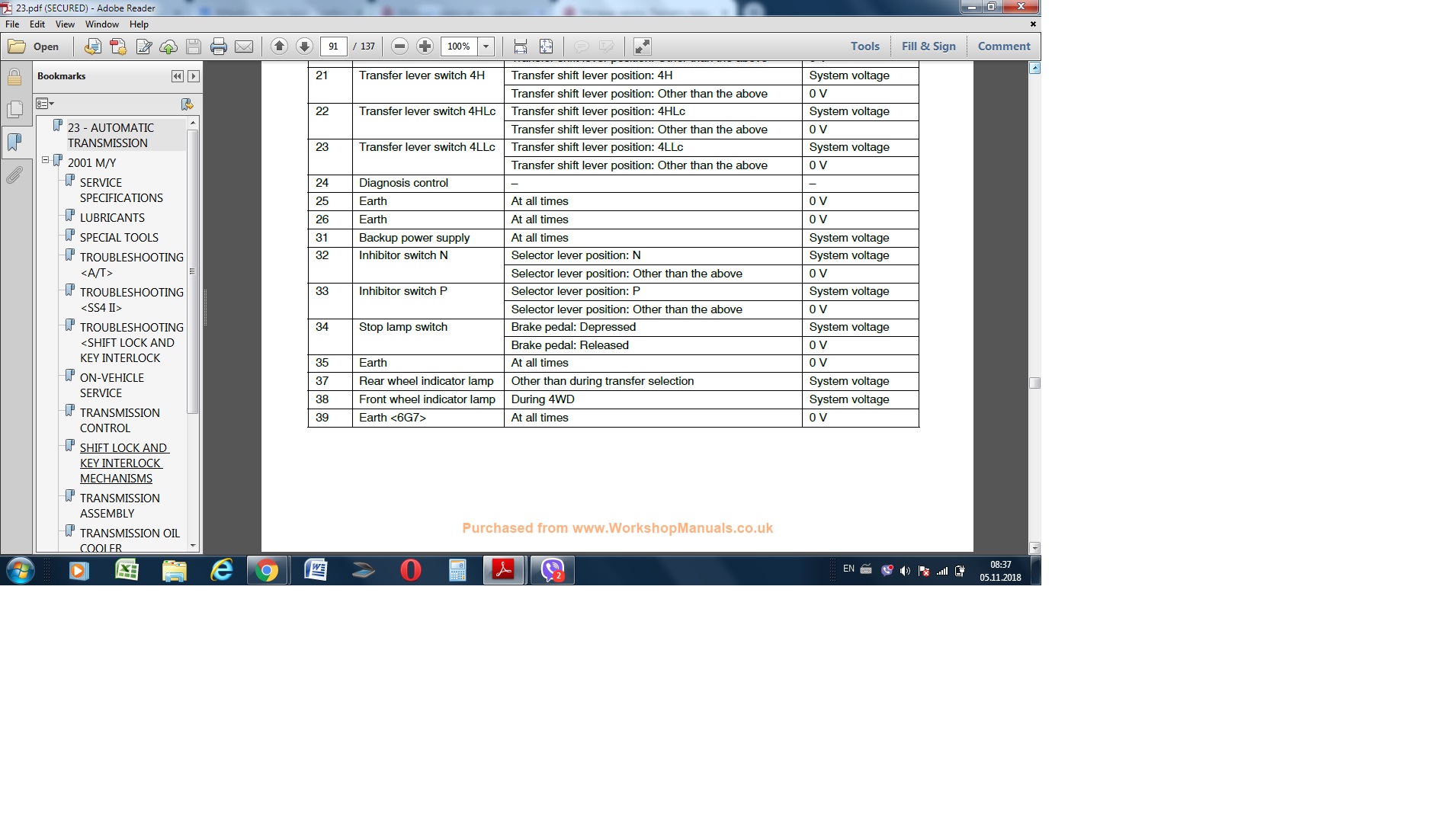Click the highlight text icon

click(x=607, y=46)
